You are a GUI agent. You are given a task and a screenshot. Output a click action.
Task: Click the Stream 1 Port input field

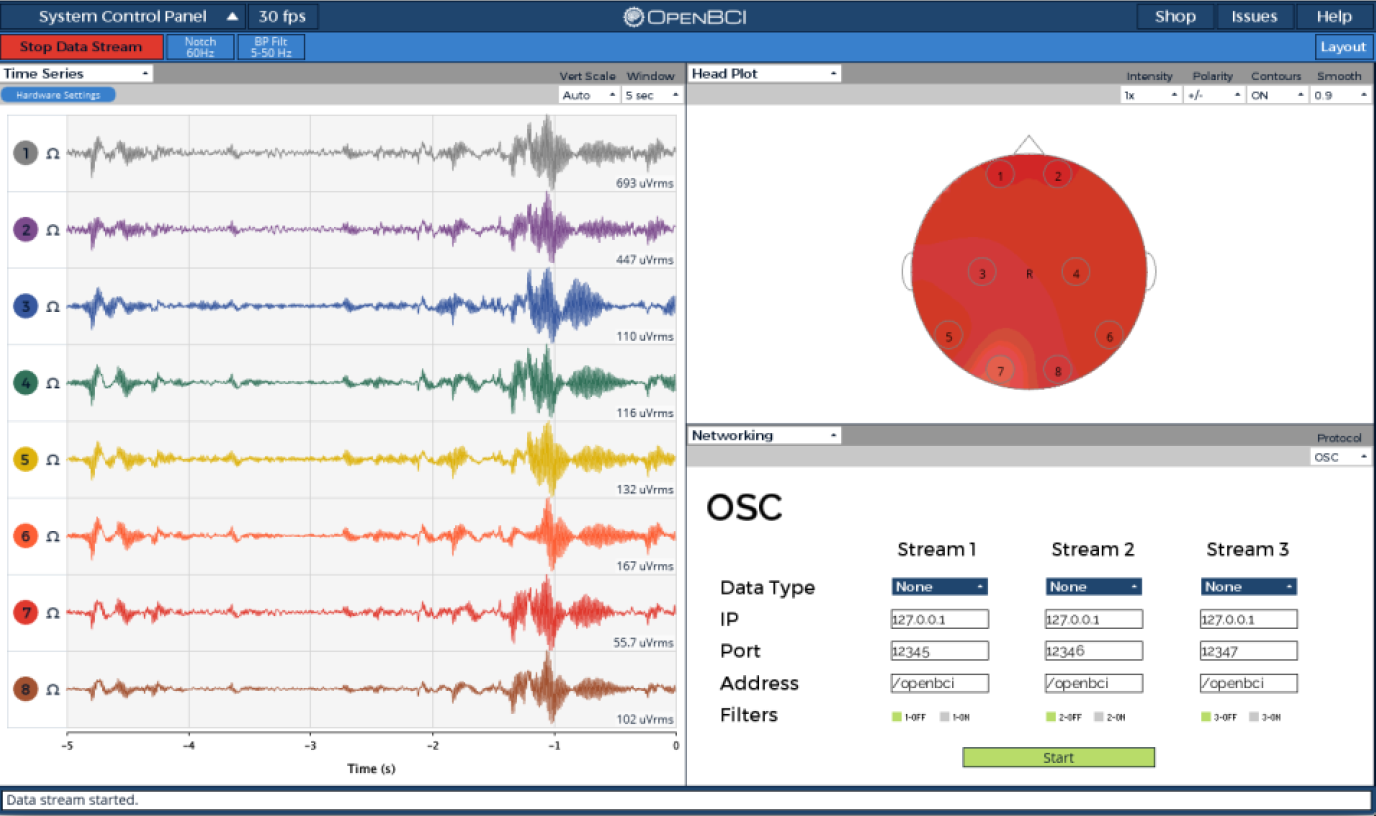click(x=939, y=651)
